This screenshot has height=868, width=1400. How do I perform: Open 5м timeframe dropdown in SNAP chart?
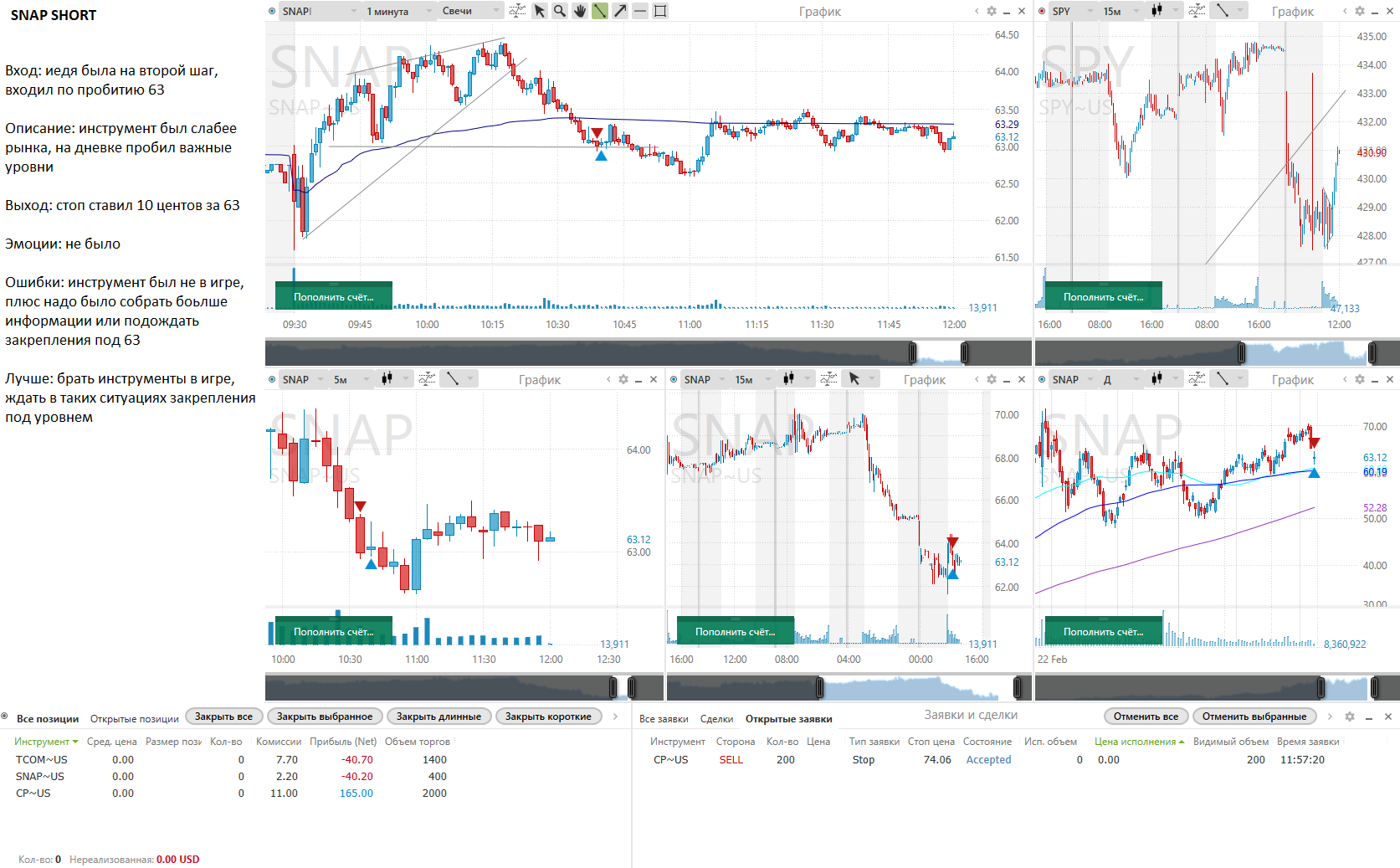click(350, 379)
